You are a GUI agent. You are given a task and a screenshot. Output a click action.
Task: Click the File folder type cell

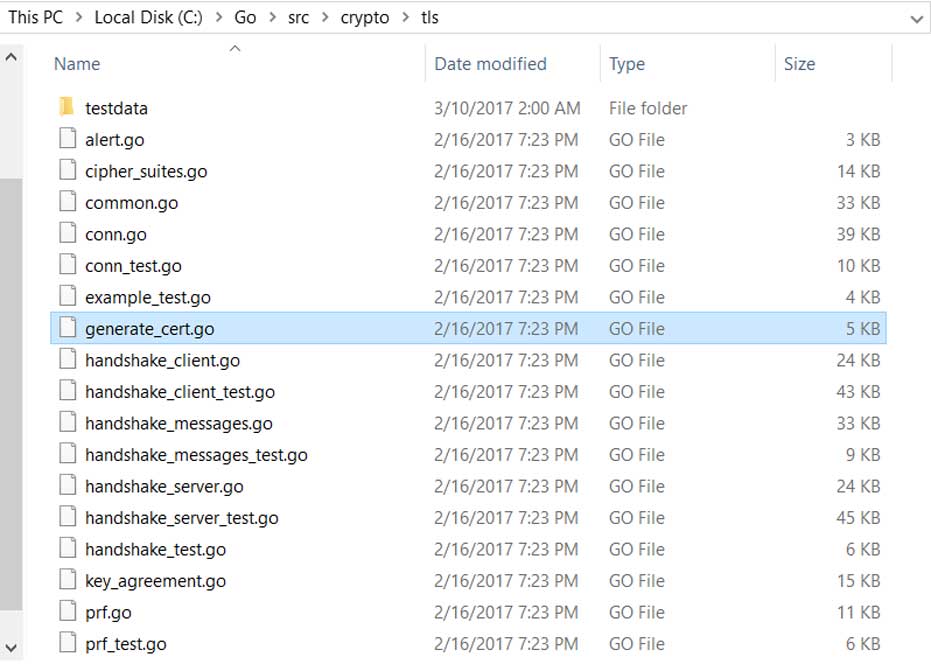click(648, 108)
